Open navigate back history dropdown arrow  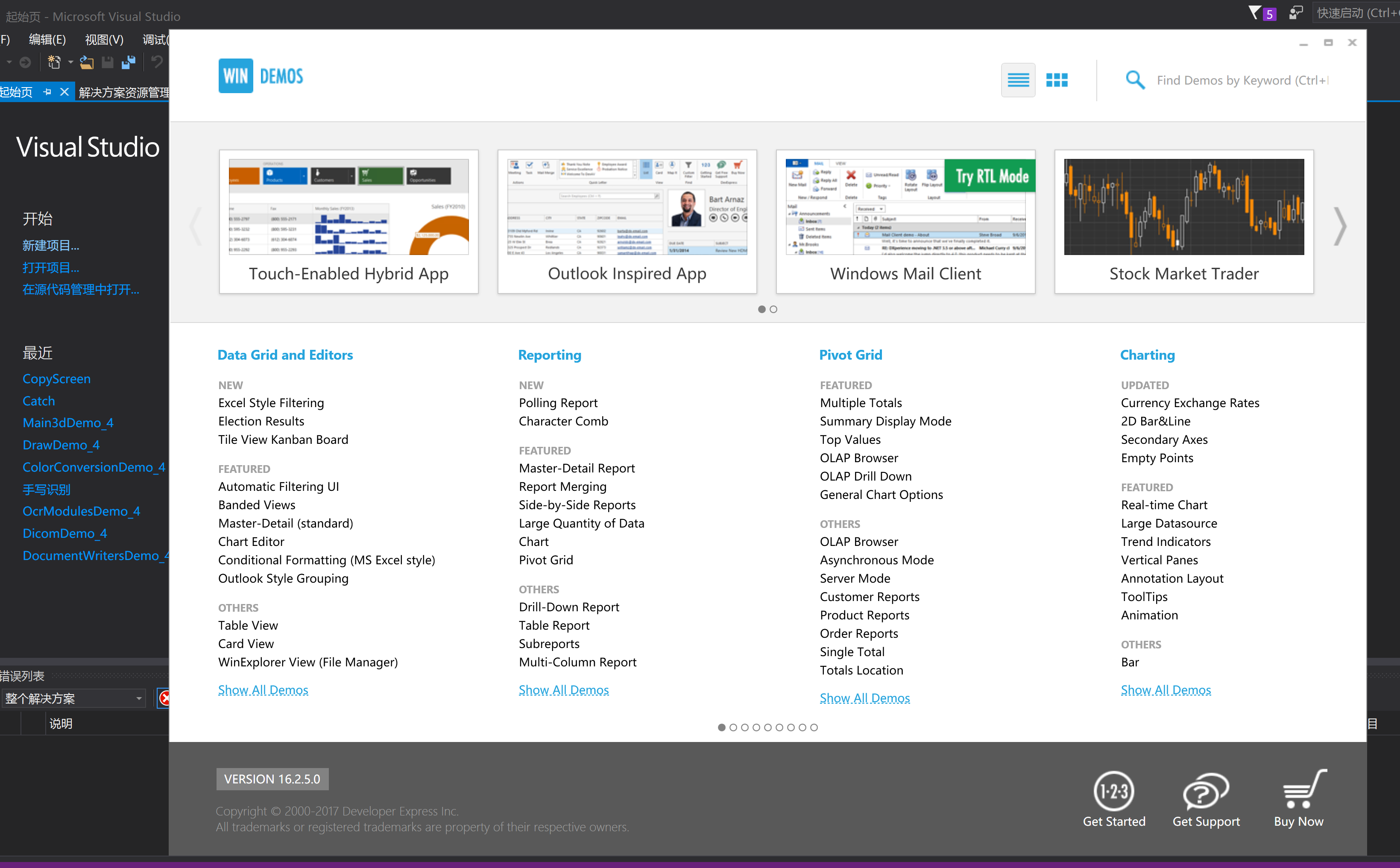click(9, 62)
